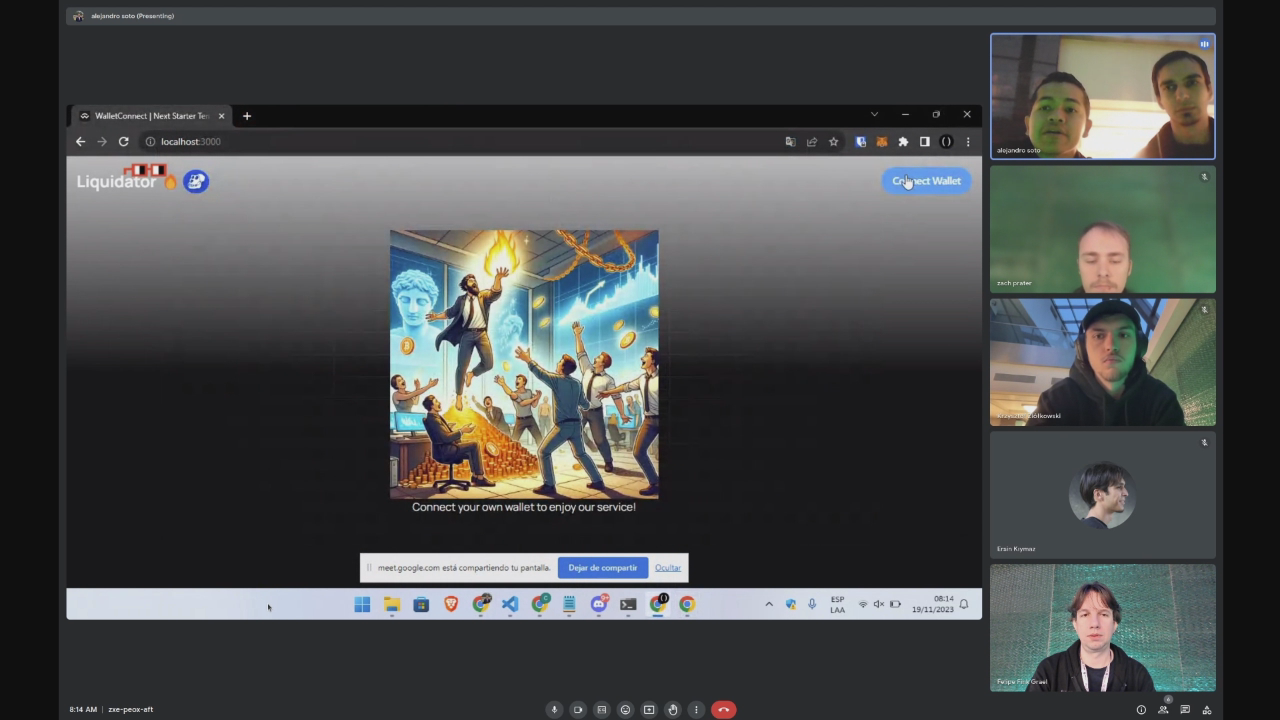The image size is (1280, 720).
Task: Click 'Dejar de compartir' to stop sharing
Action: click(x=603, y=568)
